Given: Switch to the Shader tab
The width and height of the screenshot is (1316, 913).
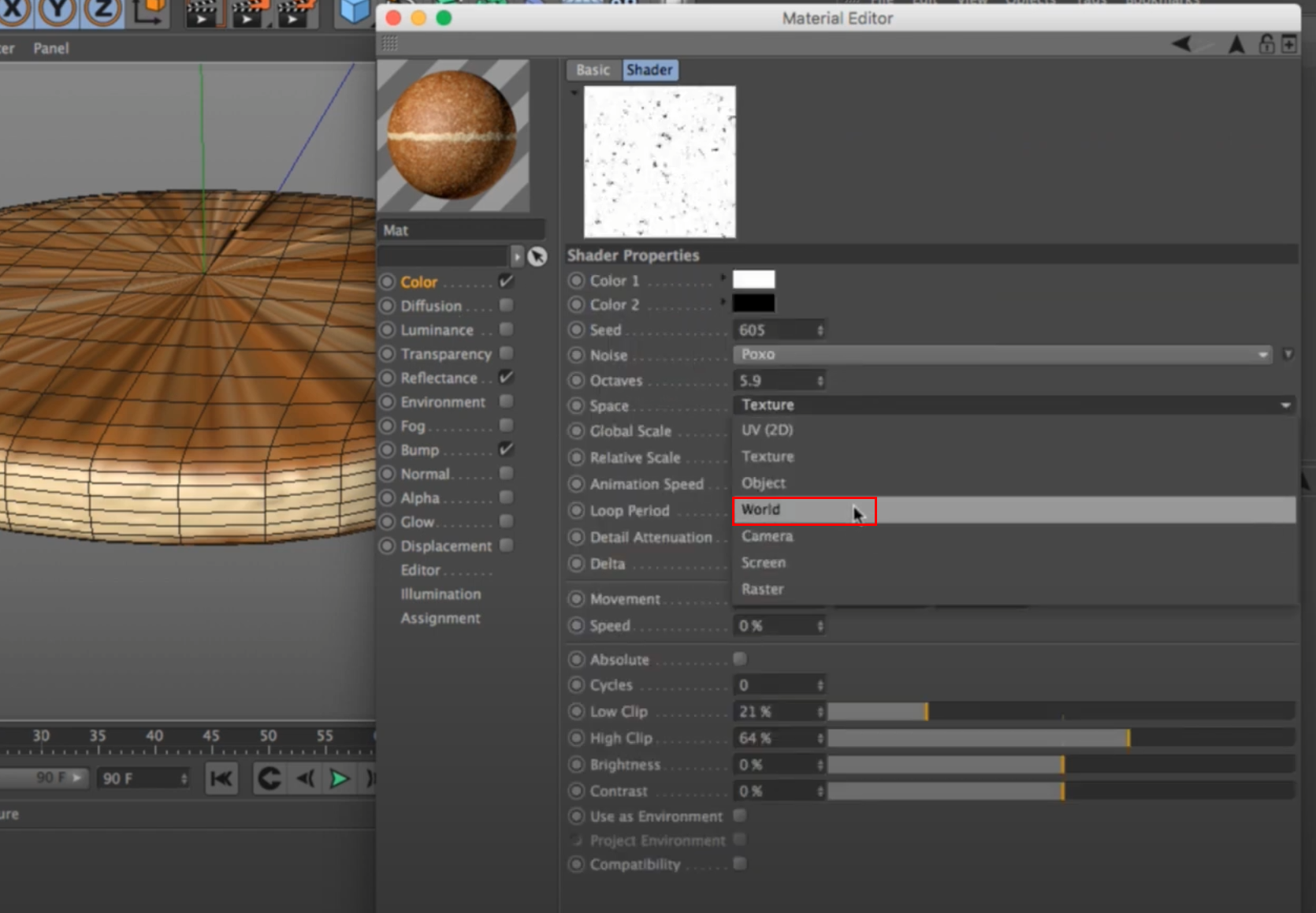Looking at the screenshot, I should [x=650, y=70].
